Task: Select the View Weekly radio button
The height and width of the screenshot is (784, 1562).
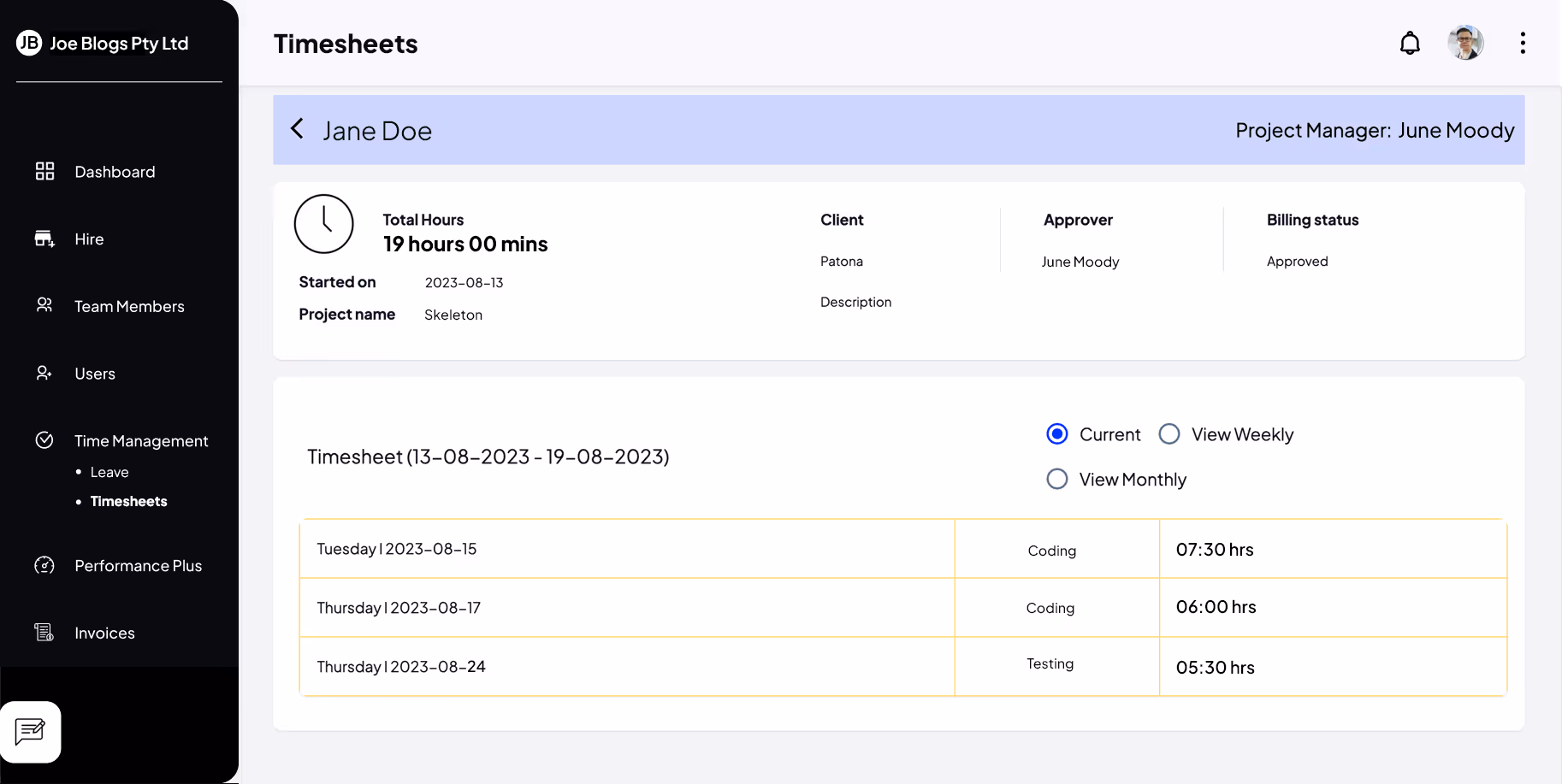Action: [x=1169, y=434]
